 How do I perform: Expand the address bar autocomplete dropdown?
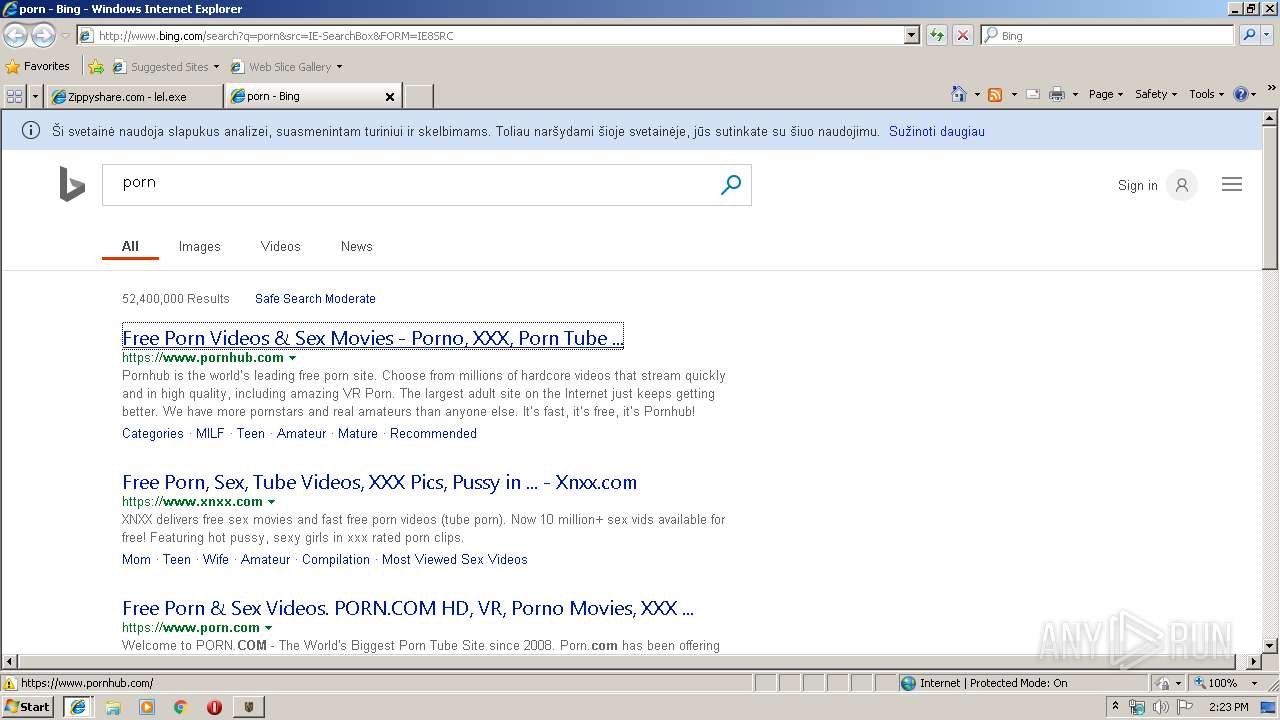911,35
